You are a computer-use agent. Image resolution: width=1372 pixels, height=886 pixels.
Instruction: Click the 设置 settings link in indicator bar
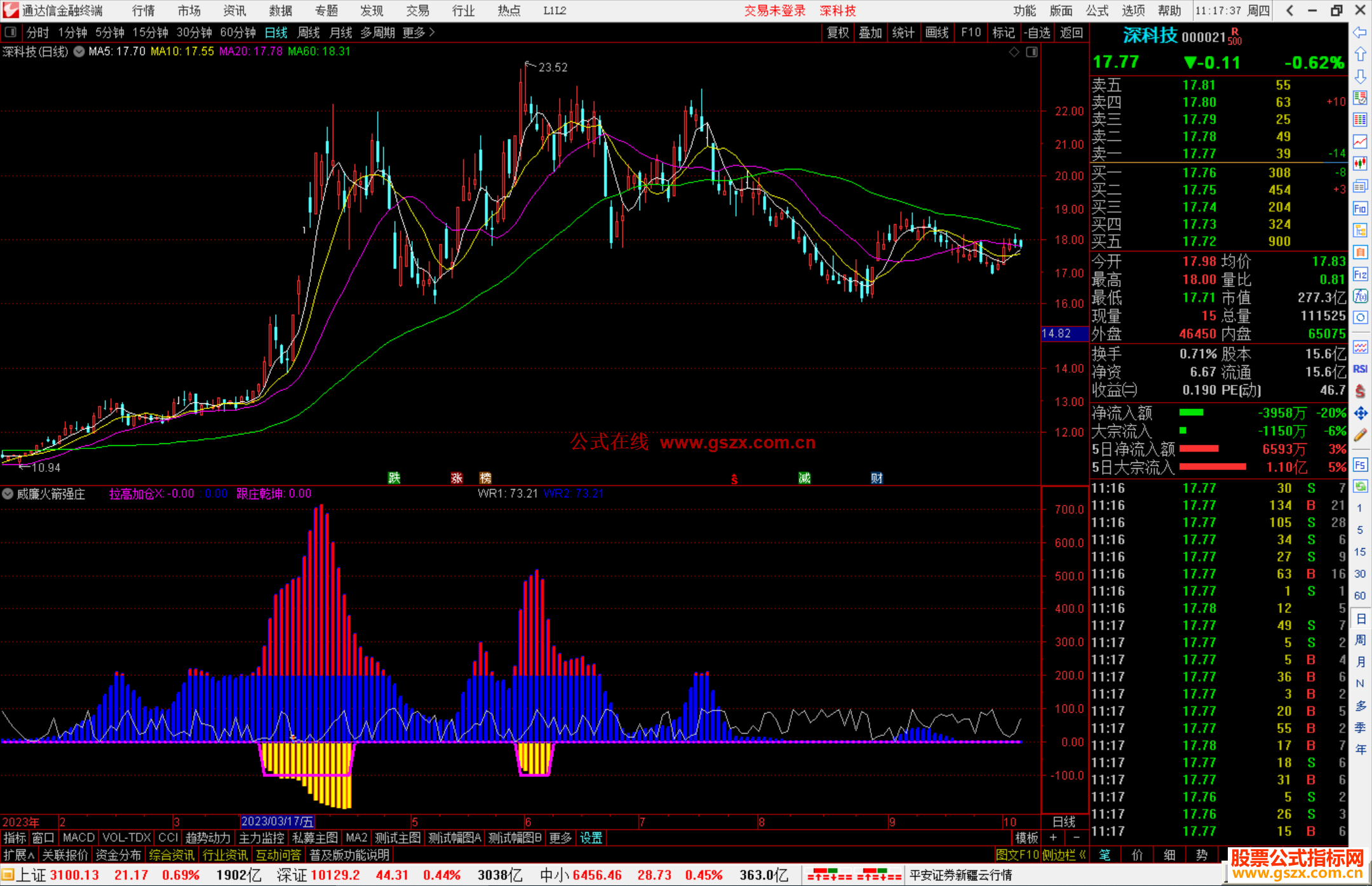[591, 838]
